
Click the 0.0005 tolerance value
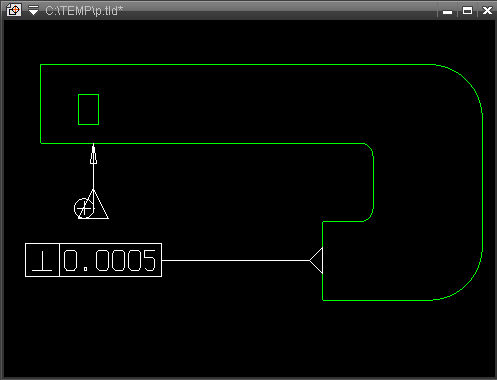click(109, 260)
